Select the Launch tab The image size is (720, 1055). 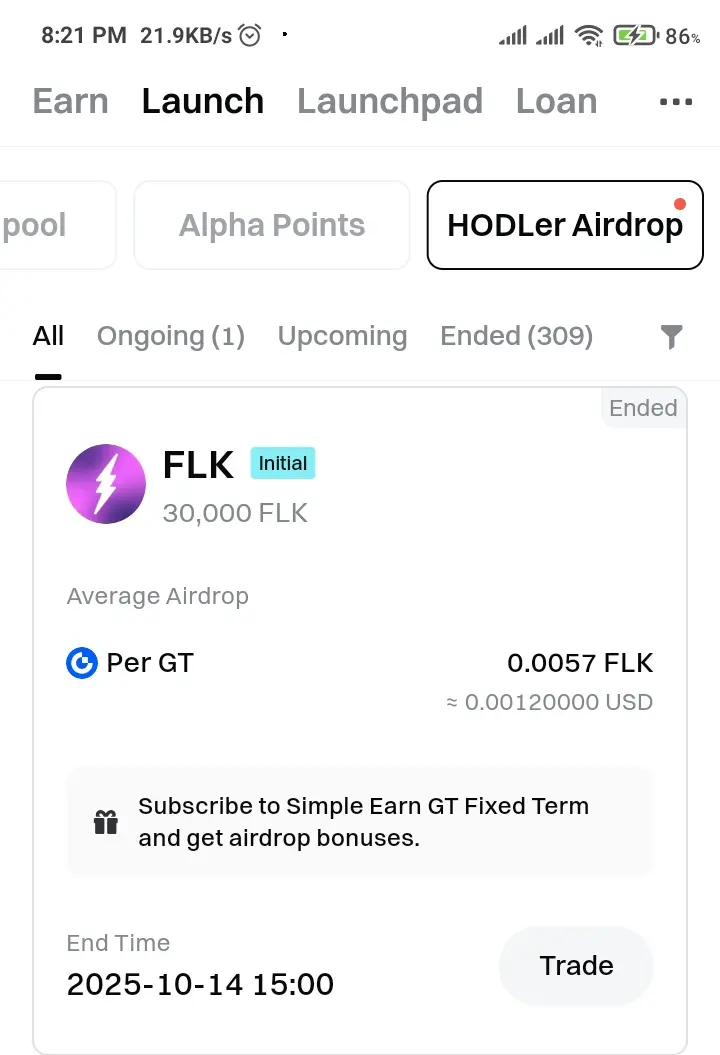pyautogui.click(x=203, y=102)
